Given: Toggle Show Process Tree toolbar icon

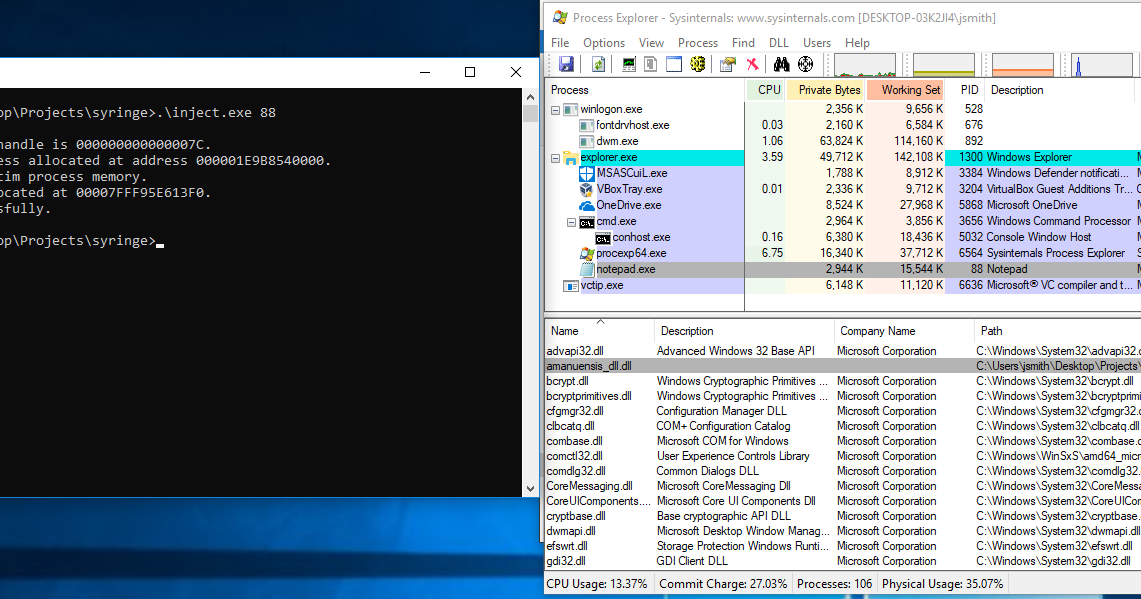Looking at the screenshot, I should (x=651, y=64).
